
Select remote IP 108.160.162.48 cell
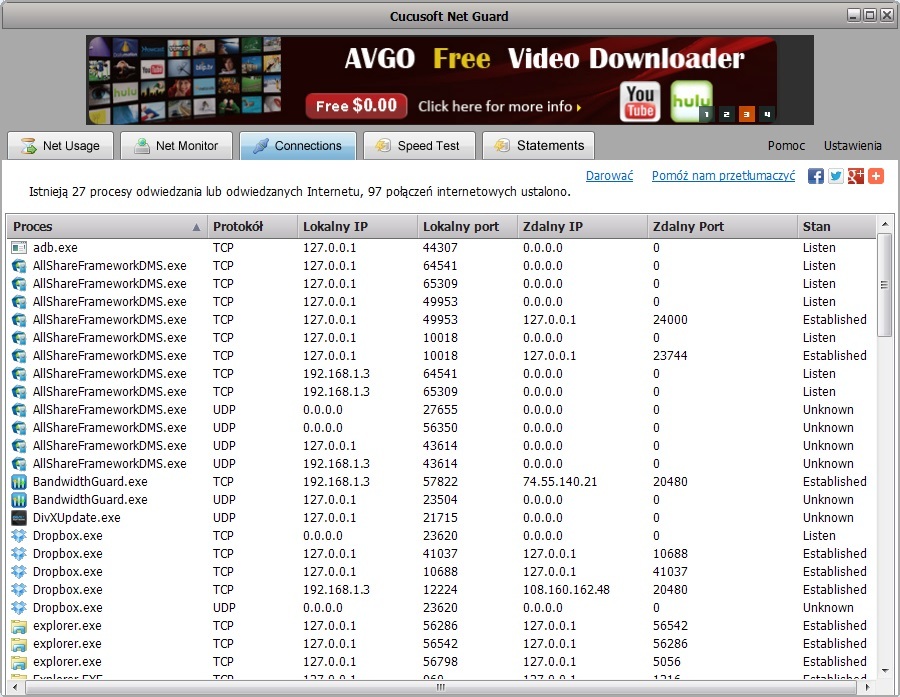click(566, 590)
